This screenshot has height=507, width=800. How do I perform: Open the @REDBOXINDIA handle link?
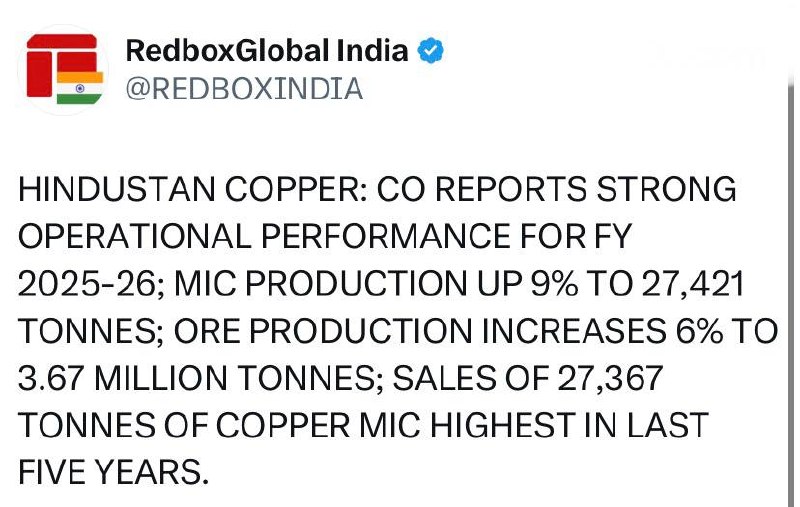pos(243,89)
